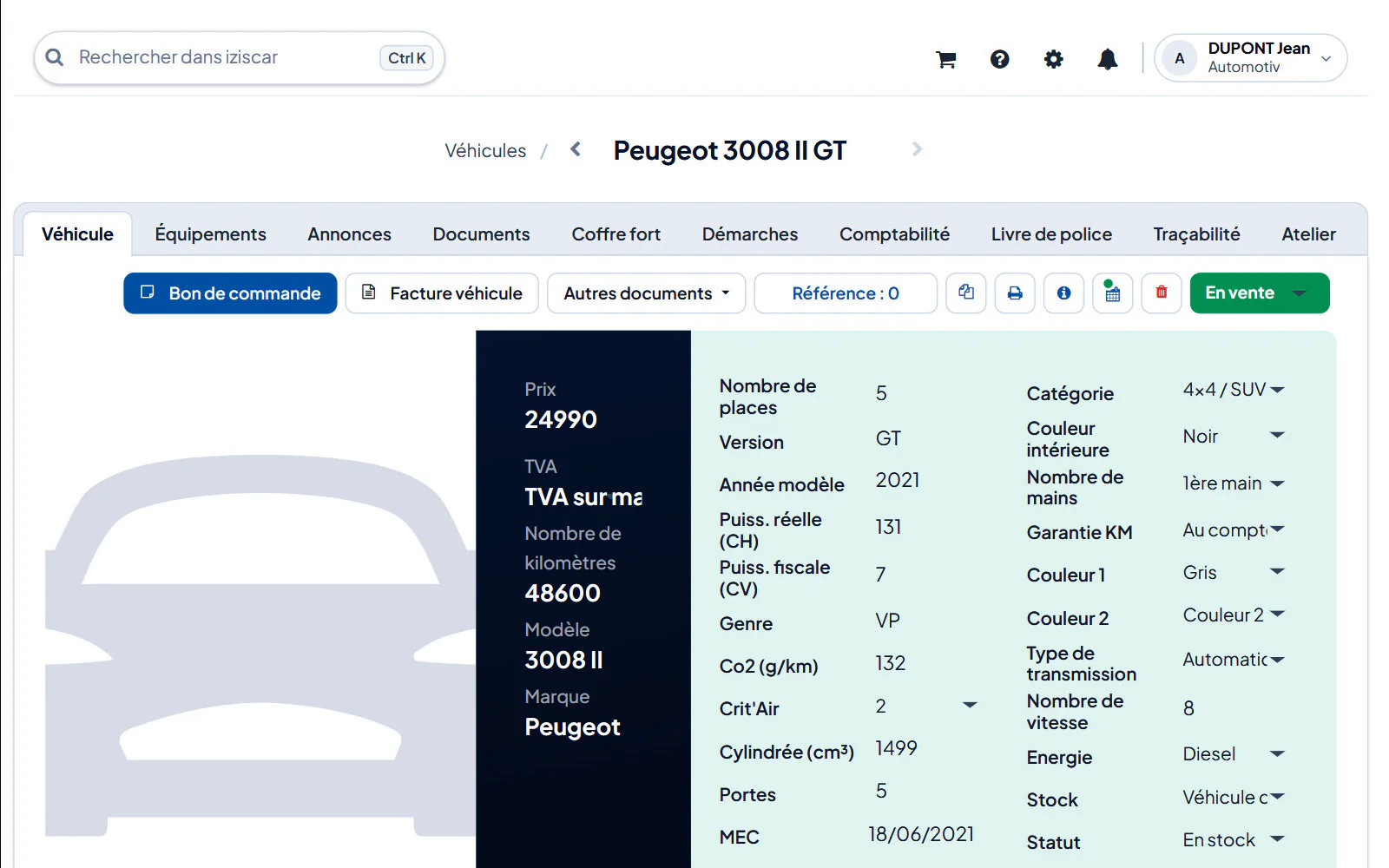
Task: Go to the next vehicle arrow
Action: 918,149
